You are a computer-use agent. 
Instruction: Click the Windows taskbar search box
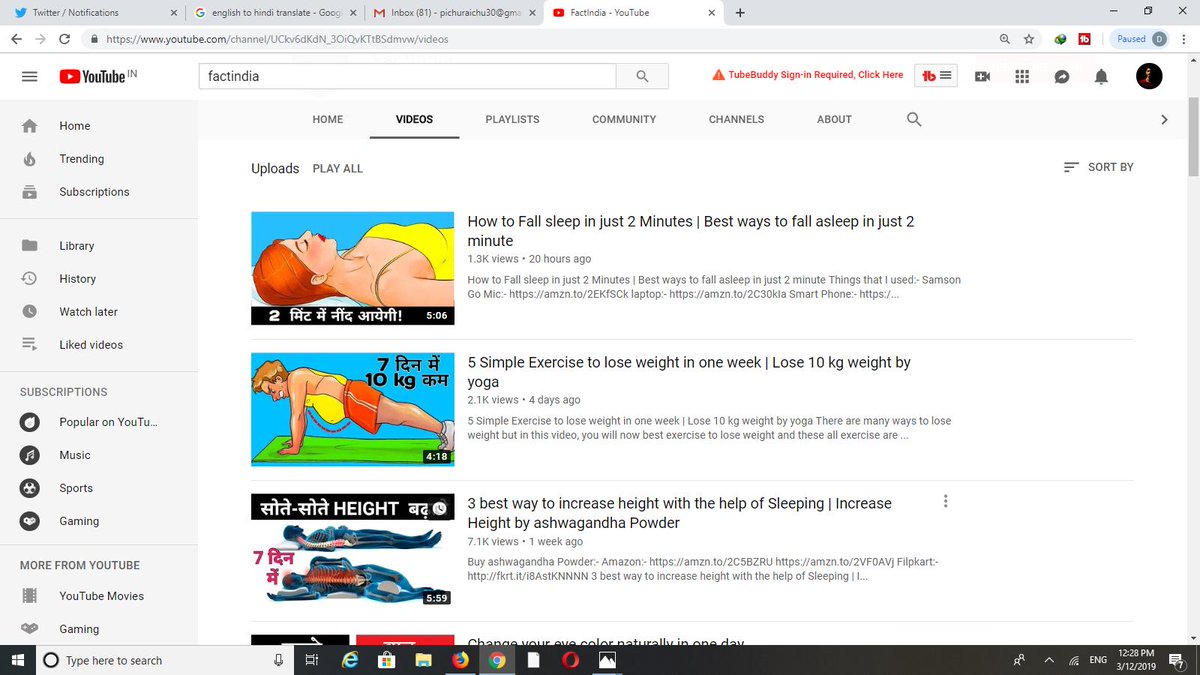[166, 660]
